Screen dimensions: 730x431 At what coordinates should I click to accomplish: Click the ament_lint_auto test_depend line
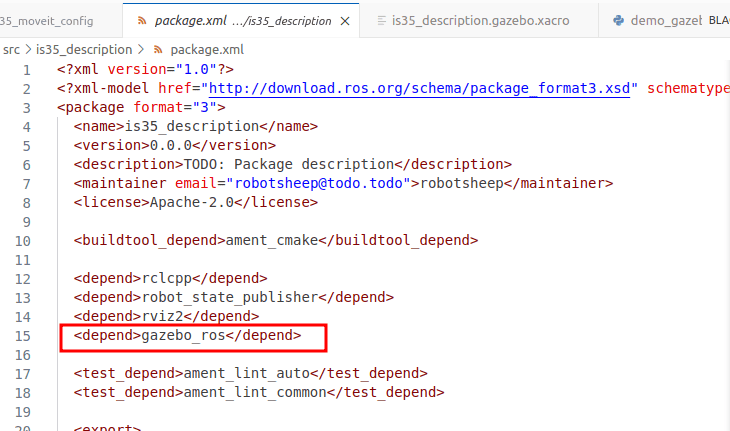point(250,373)
